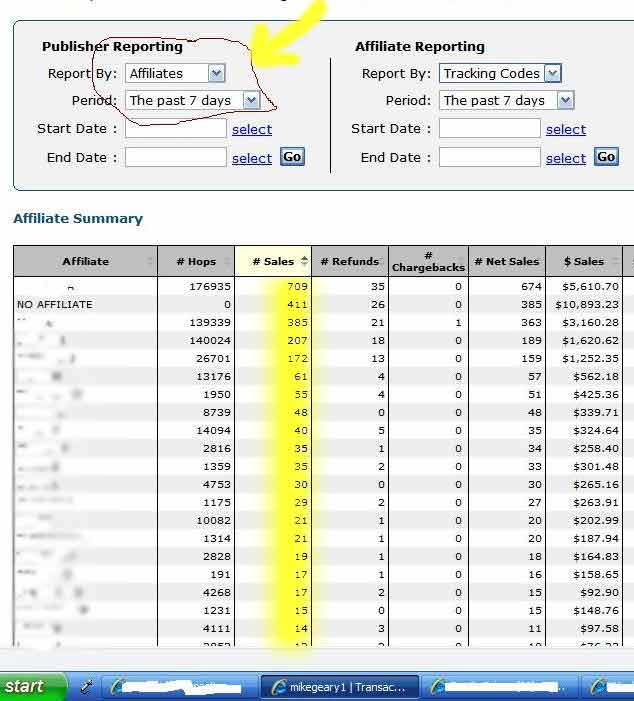Click select link beside Affiliate Start Date
This screenshot has width=634, height=701.
click(x=566, y=129)
